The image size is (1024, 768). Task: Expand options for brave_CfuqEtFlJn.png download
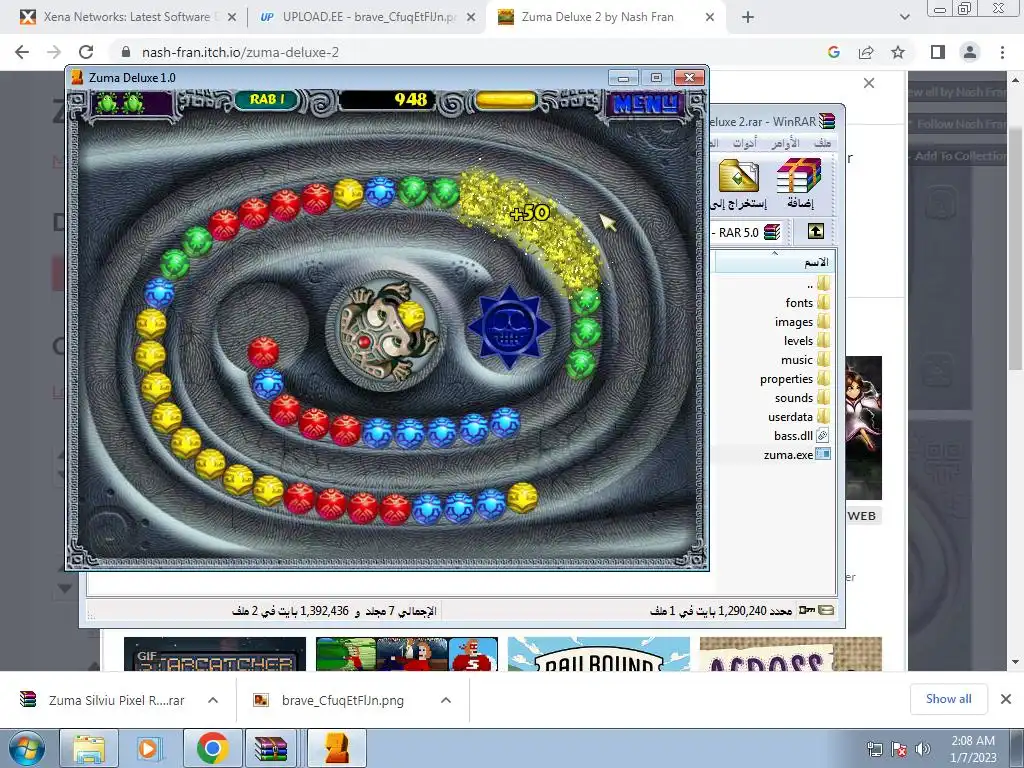(x=446, y=700)
